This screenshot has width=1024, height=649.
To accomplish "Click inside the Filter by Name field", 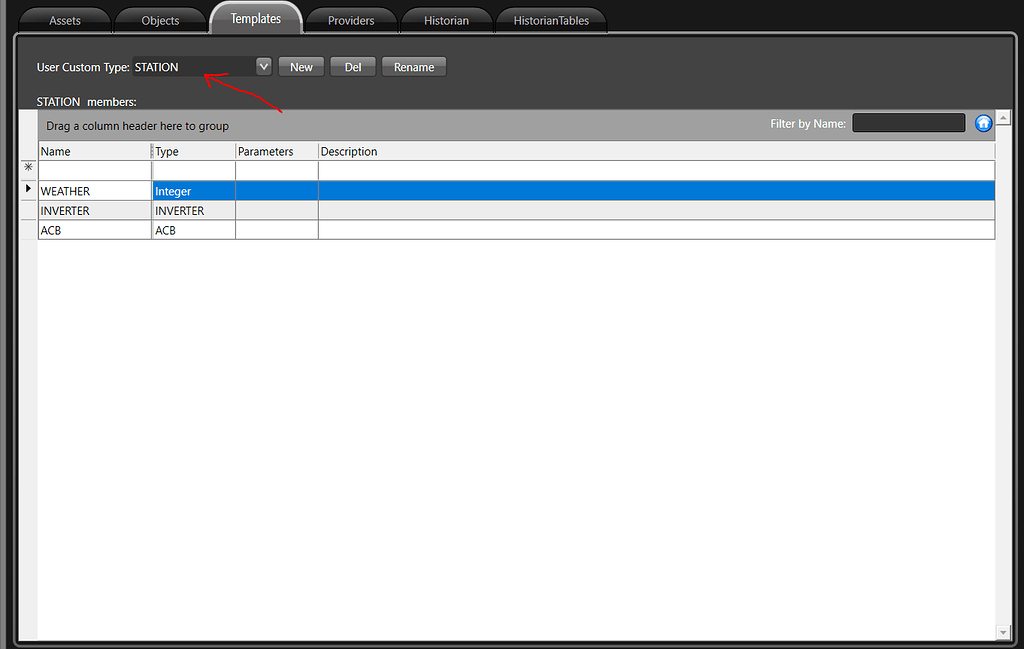I will [x=908, y=122].
